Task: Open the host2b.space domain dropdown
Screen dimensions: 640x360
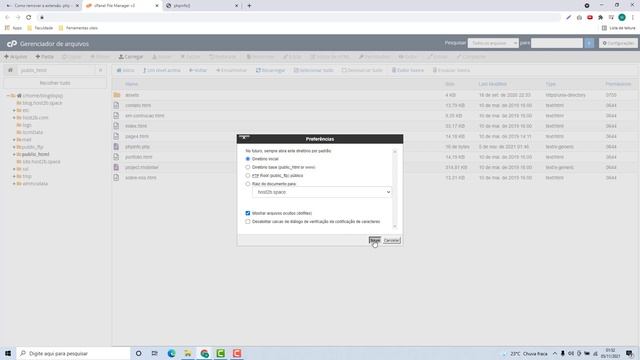Action: pos(322,192)
